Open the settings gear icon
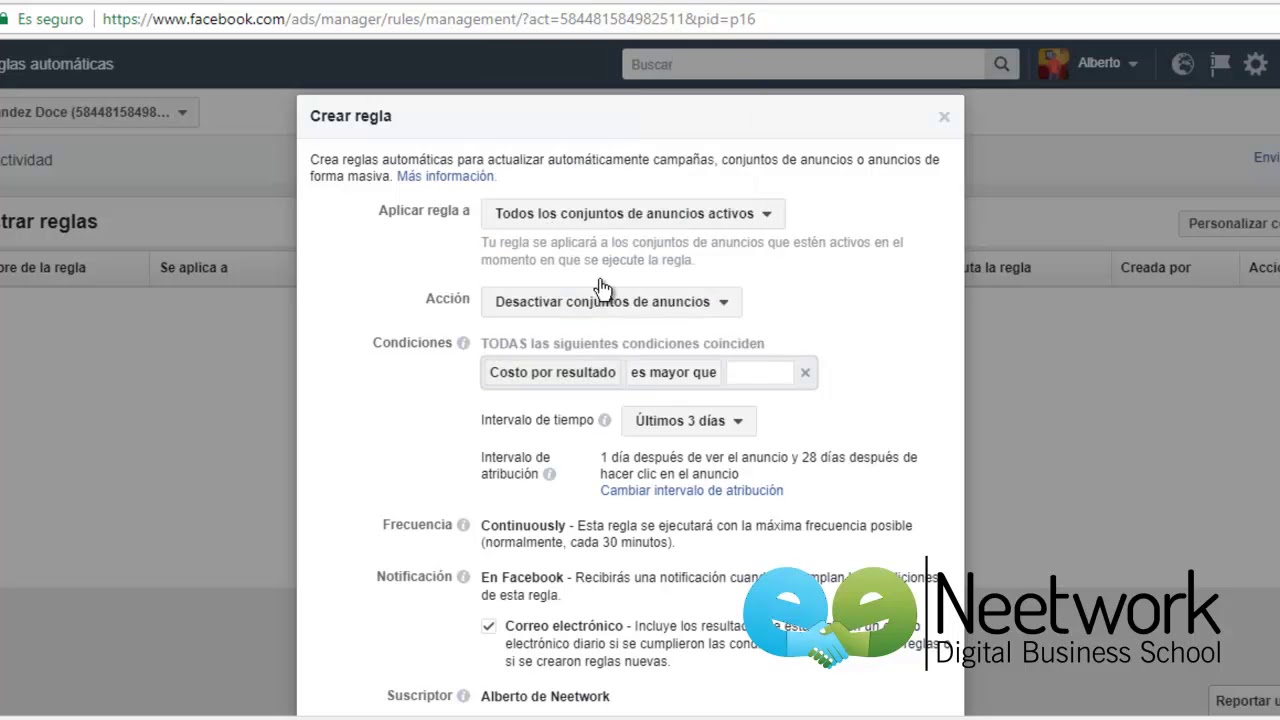The height and width of the screenshot is (720, 1280). click(x=1255, y=64)
